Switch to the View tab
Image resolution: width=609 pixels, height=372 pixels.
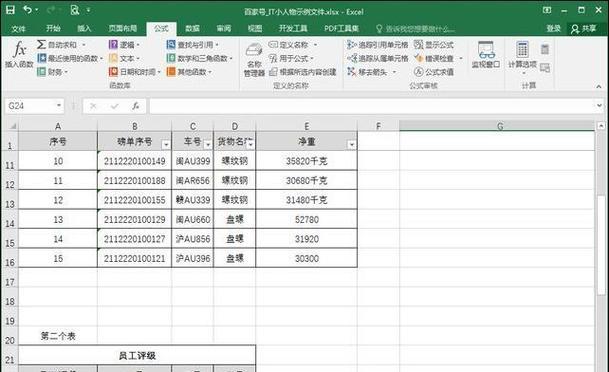pyautogui.click(x=255, y=28)
